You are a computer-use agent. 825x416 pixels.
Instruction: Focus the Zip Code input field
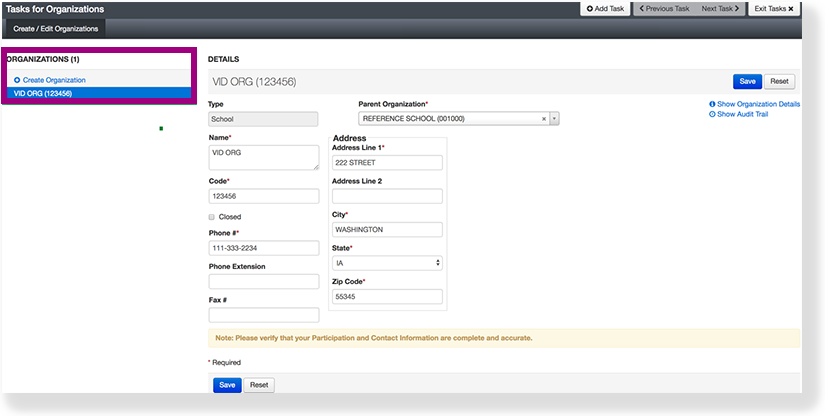tap(387, 297)
